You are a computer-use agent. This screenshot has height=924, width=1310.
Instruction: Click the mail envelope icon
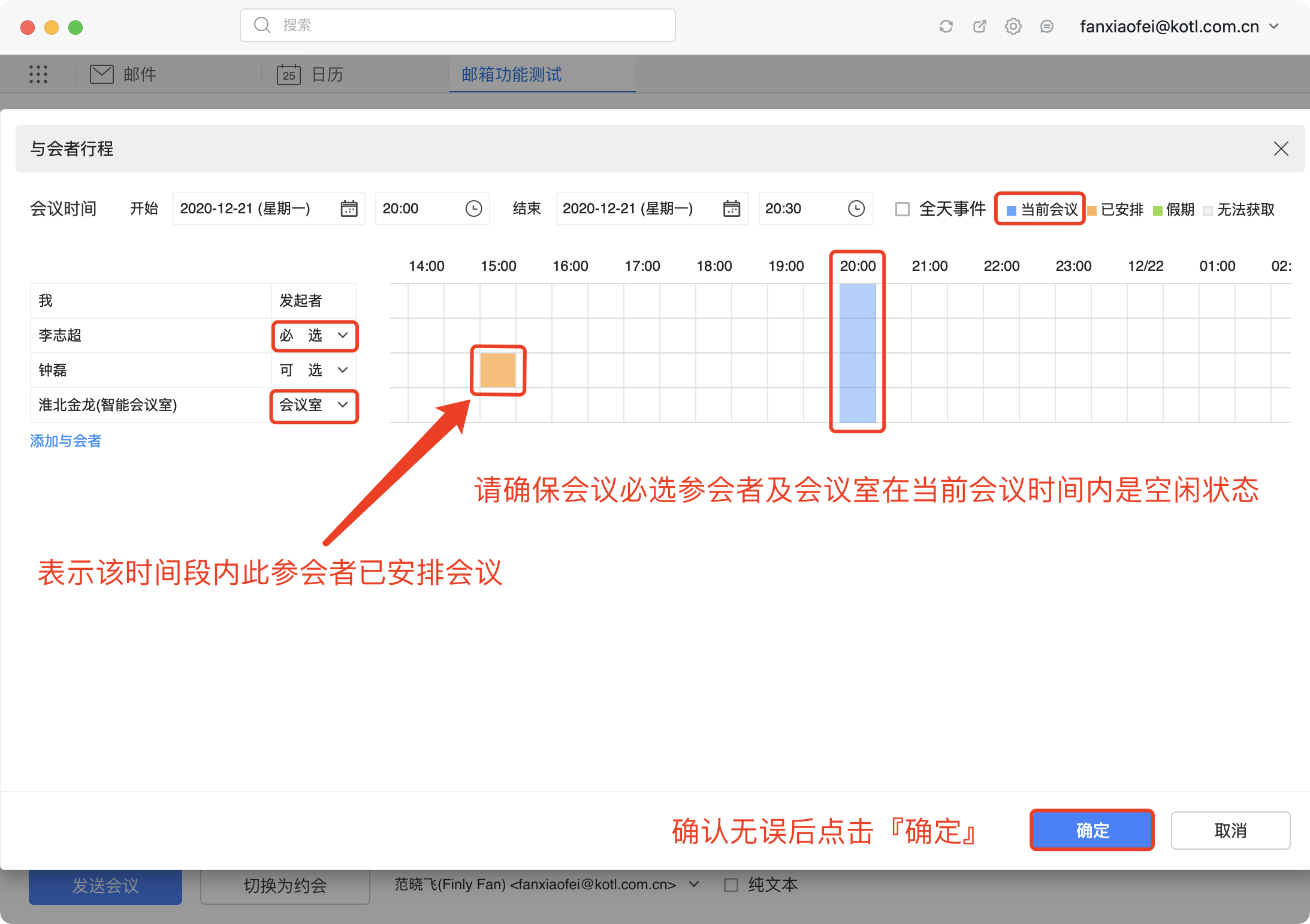point(102,74)
